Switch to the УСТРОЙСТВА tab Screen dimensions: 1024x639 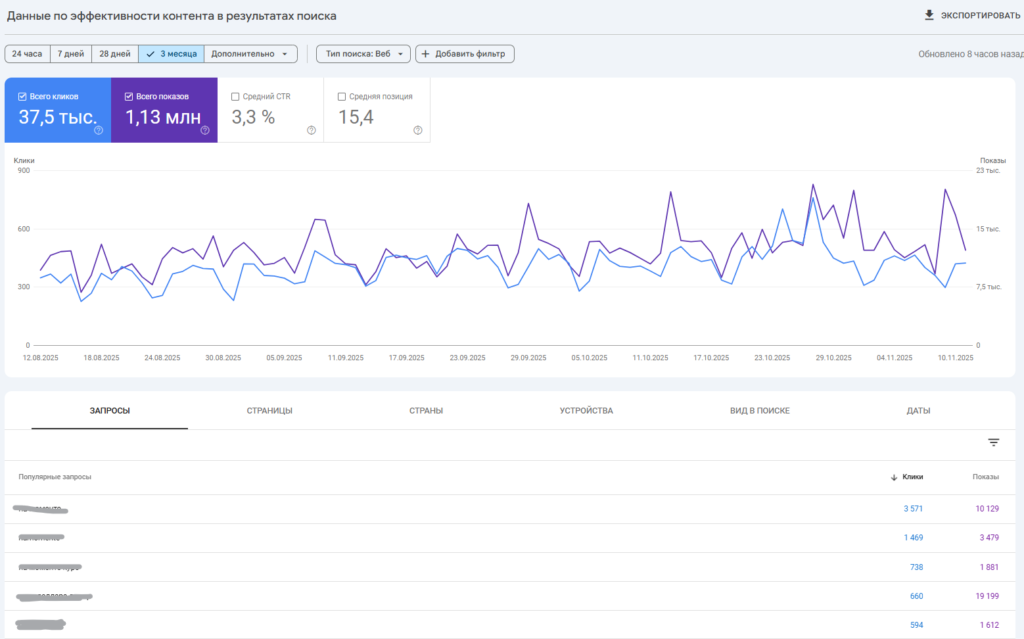click(x=586, y=410)
